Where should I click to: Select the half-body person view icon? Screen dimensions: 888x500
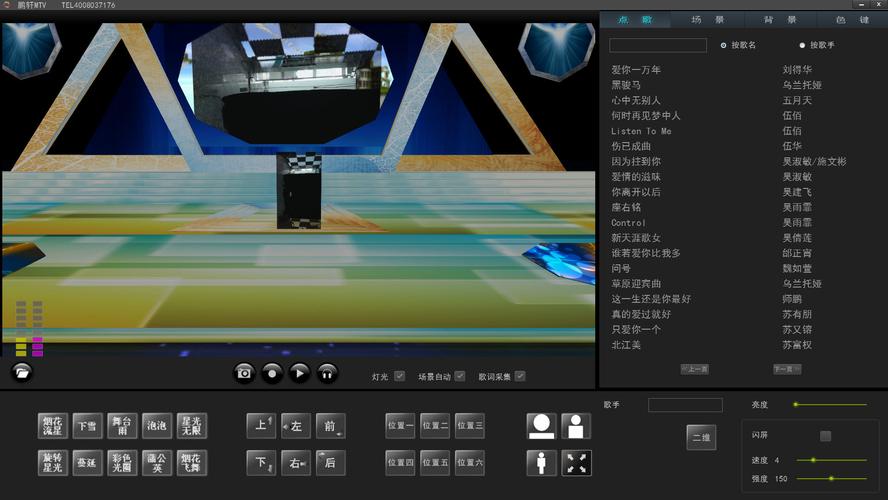575,426
